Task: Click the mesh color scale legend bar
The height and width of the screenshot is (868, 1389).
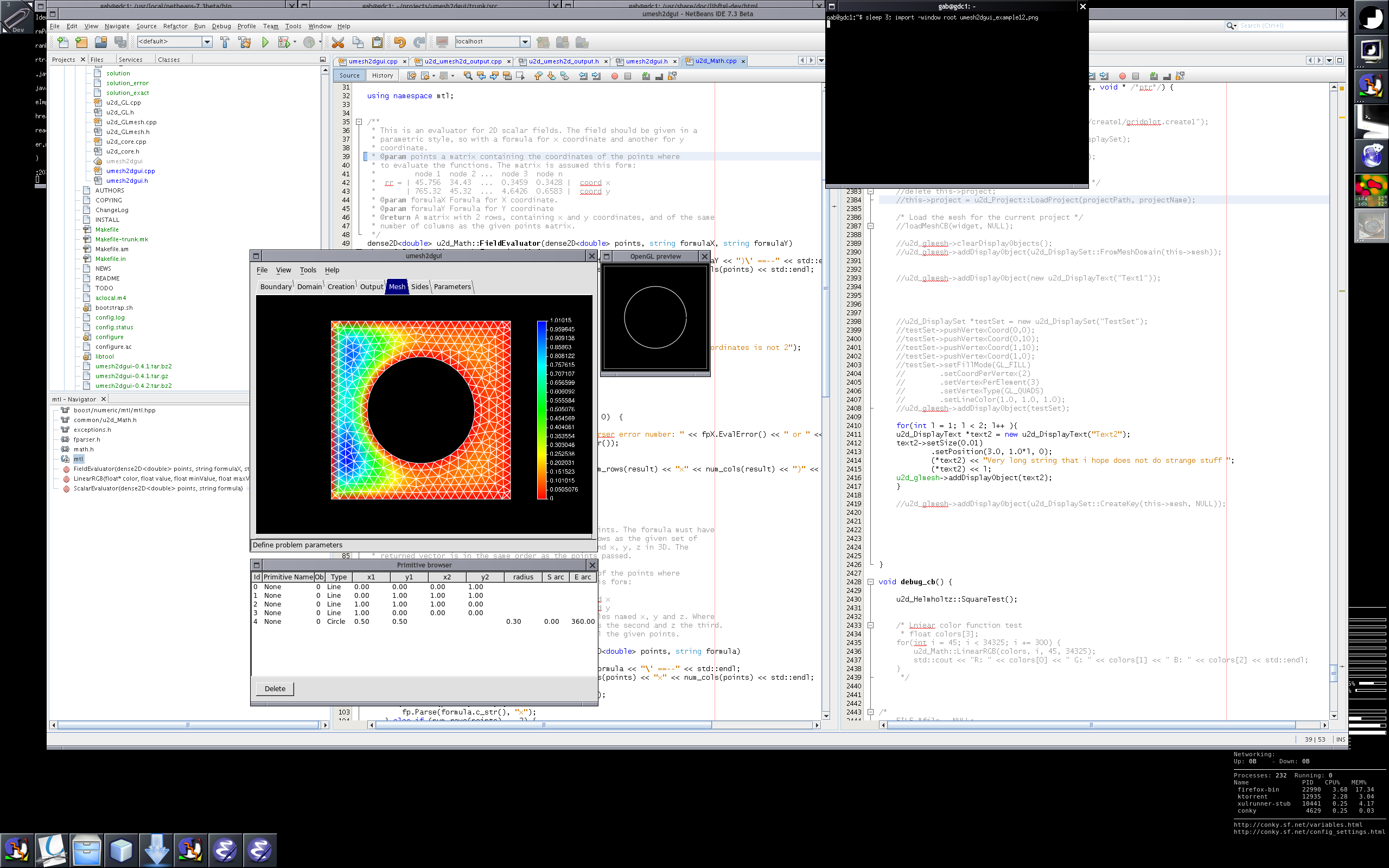Action: tap(541, 409)
